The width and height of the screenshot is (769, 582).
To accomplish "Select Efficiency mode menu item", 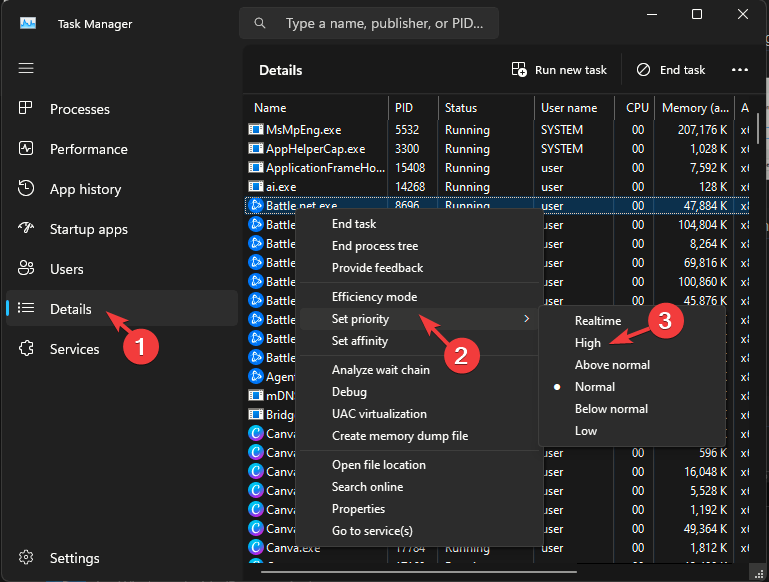I will 419,297.
